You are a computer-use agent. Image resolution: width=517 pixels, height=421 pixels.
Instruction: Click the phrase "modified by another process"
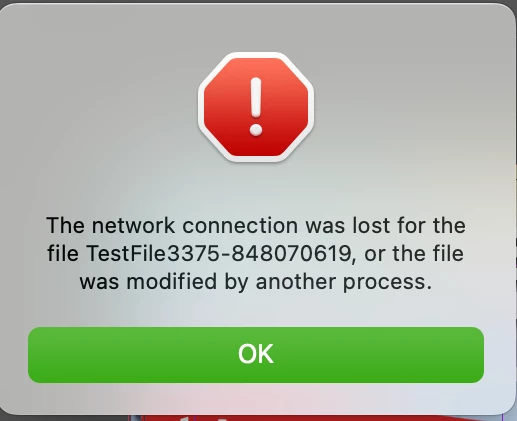click(278, 282)
